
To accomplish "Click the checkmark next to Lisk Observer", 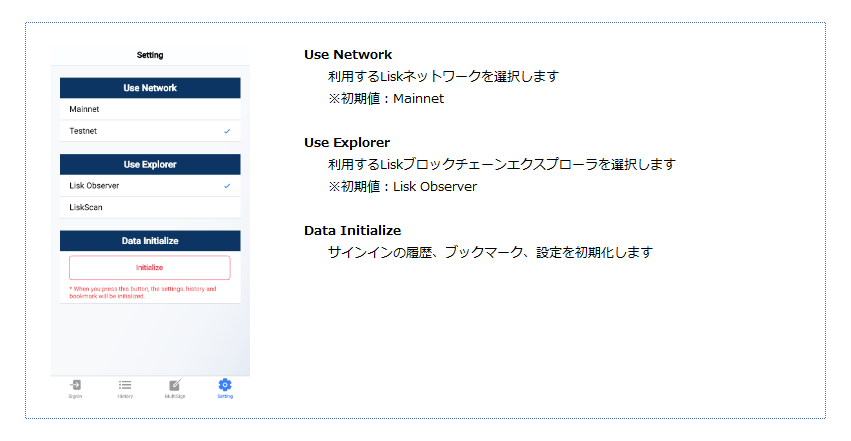I will click(227, 186).
